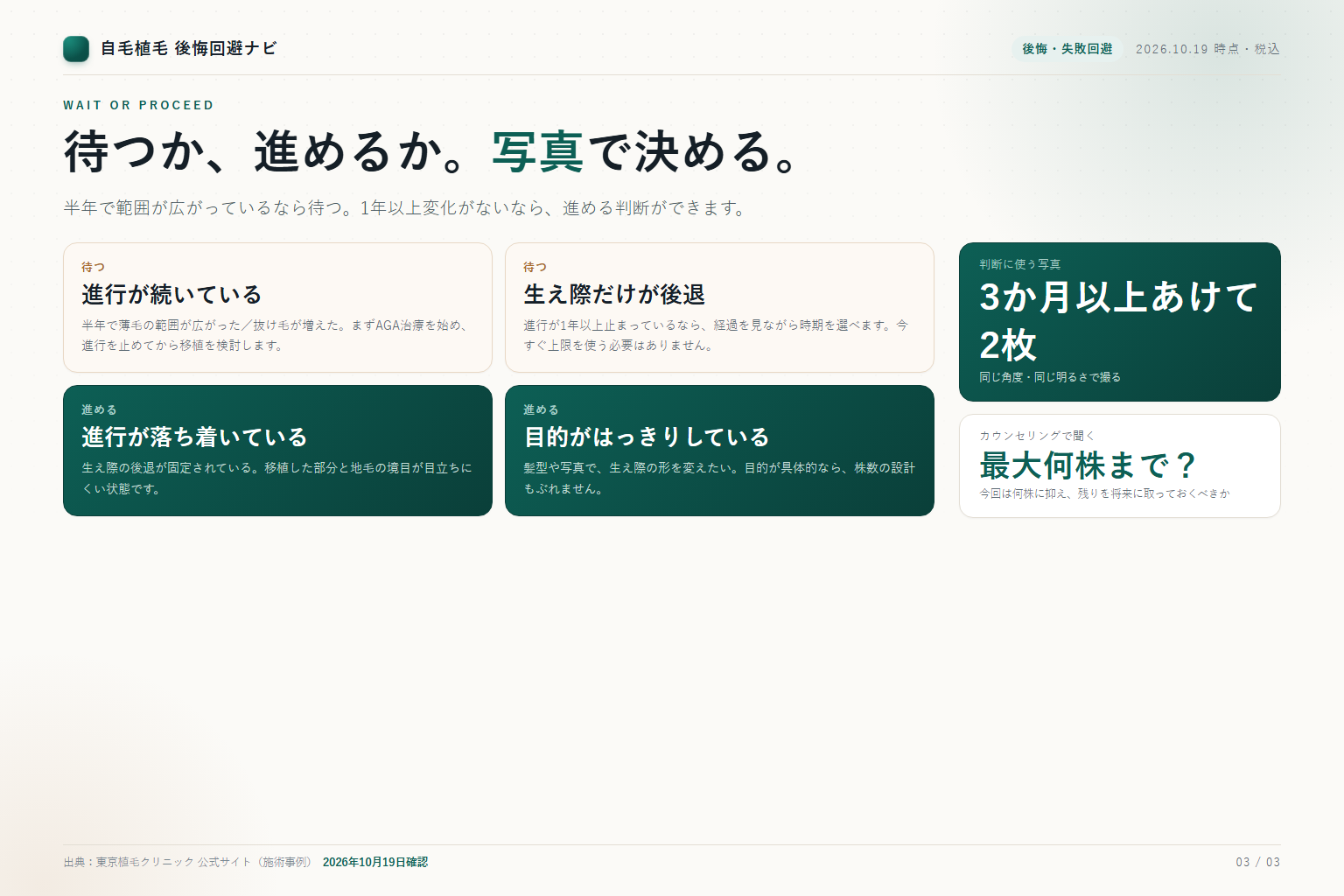
Task: Click the description beginning 生え際の後退が固定されている
Action: (276, 479)
